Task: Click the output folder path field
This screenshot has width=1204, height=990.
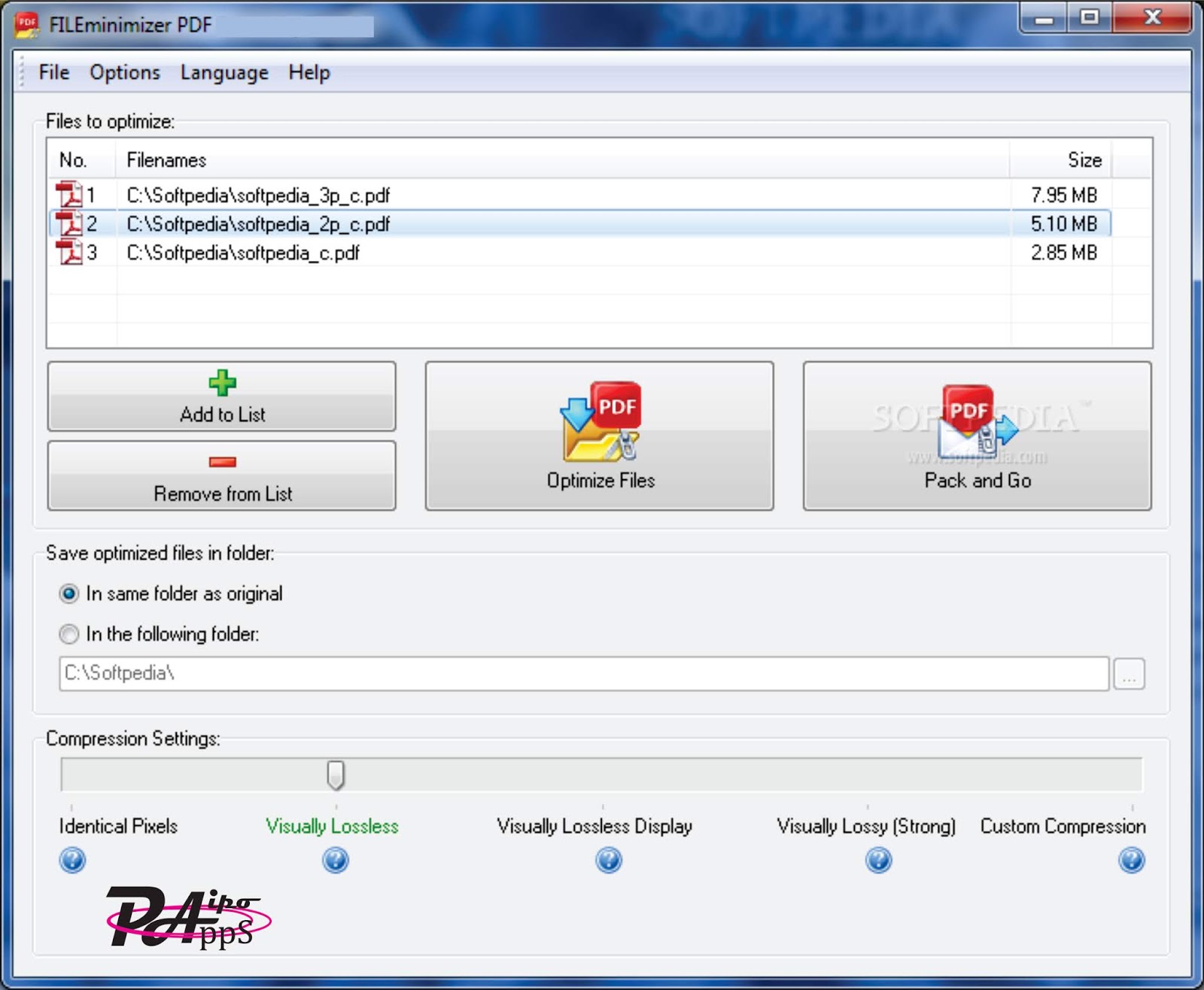Action: pos(584,673)
